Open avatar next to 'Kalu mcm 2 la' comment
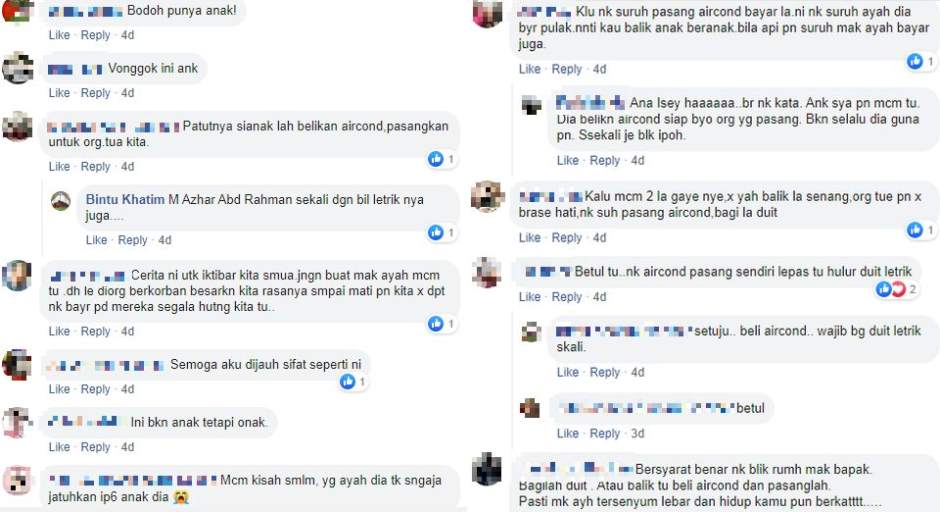 coord(487,196)
